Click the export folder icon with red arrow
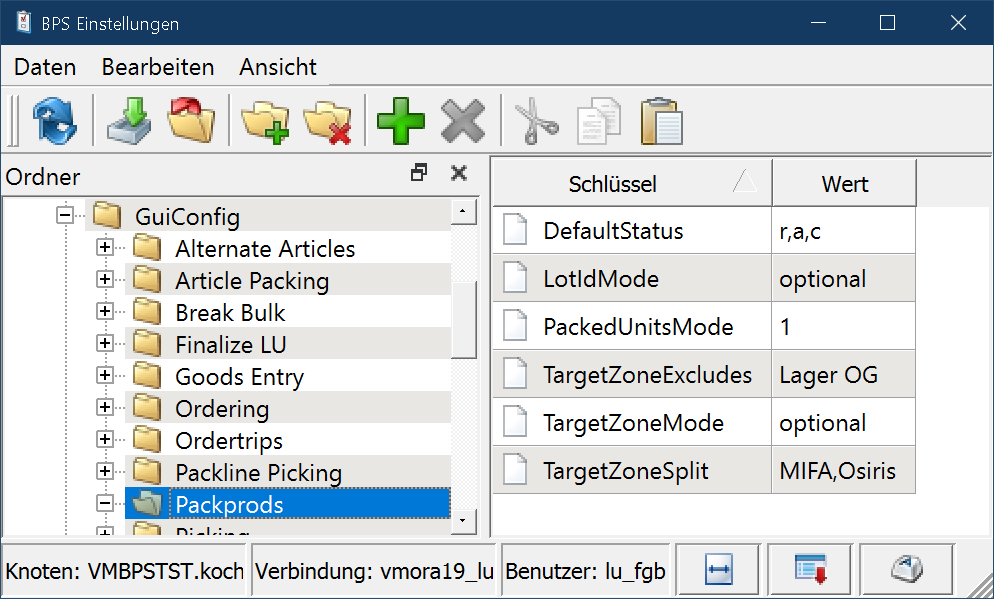Image resolution: width=994 pixels, height=599 pixels. (x=191, y=122)
